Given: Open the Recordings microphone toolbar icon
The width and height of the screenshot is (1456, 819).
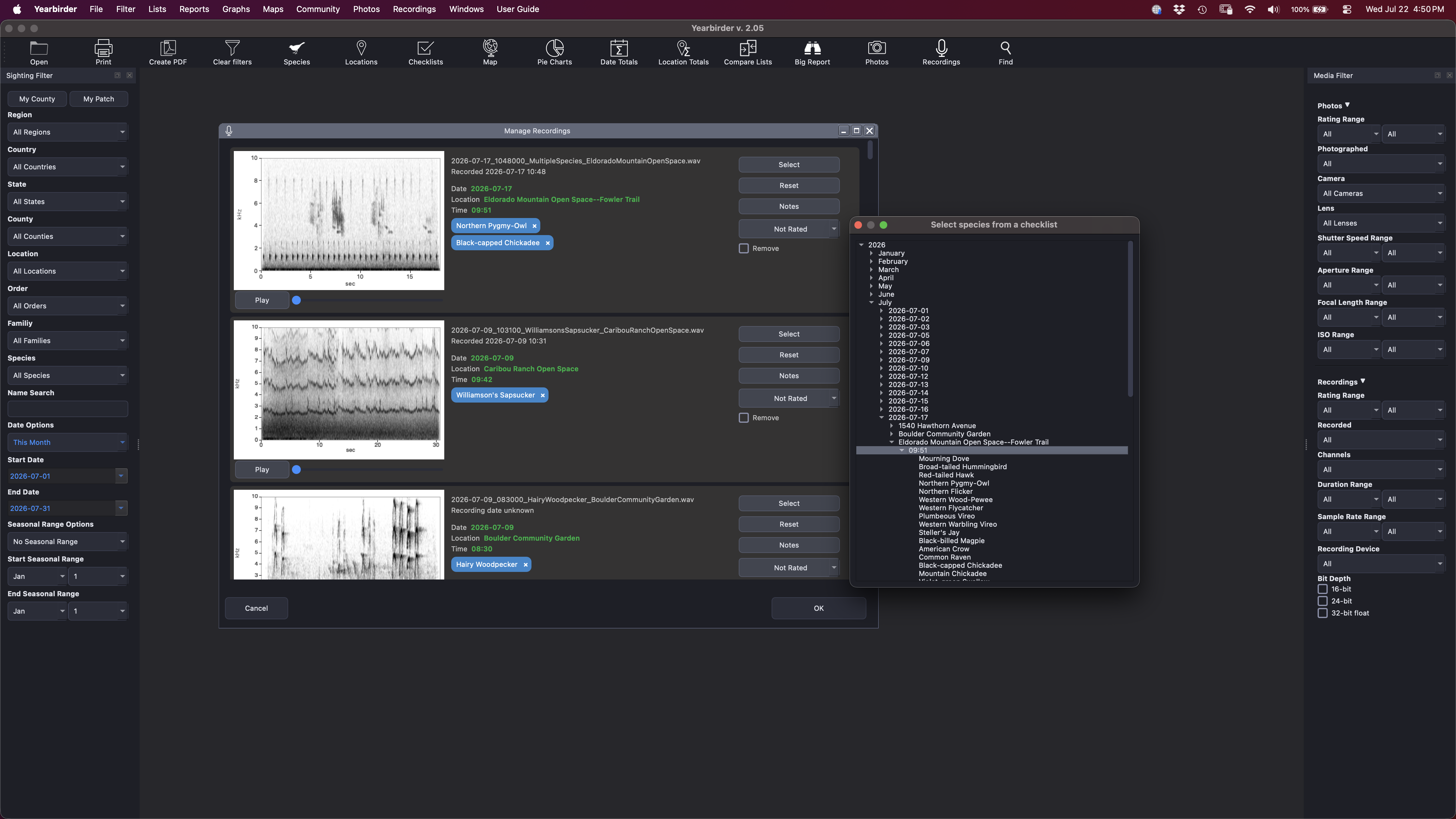Looking at the screenshot, I should tap(941, 47).
